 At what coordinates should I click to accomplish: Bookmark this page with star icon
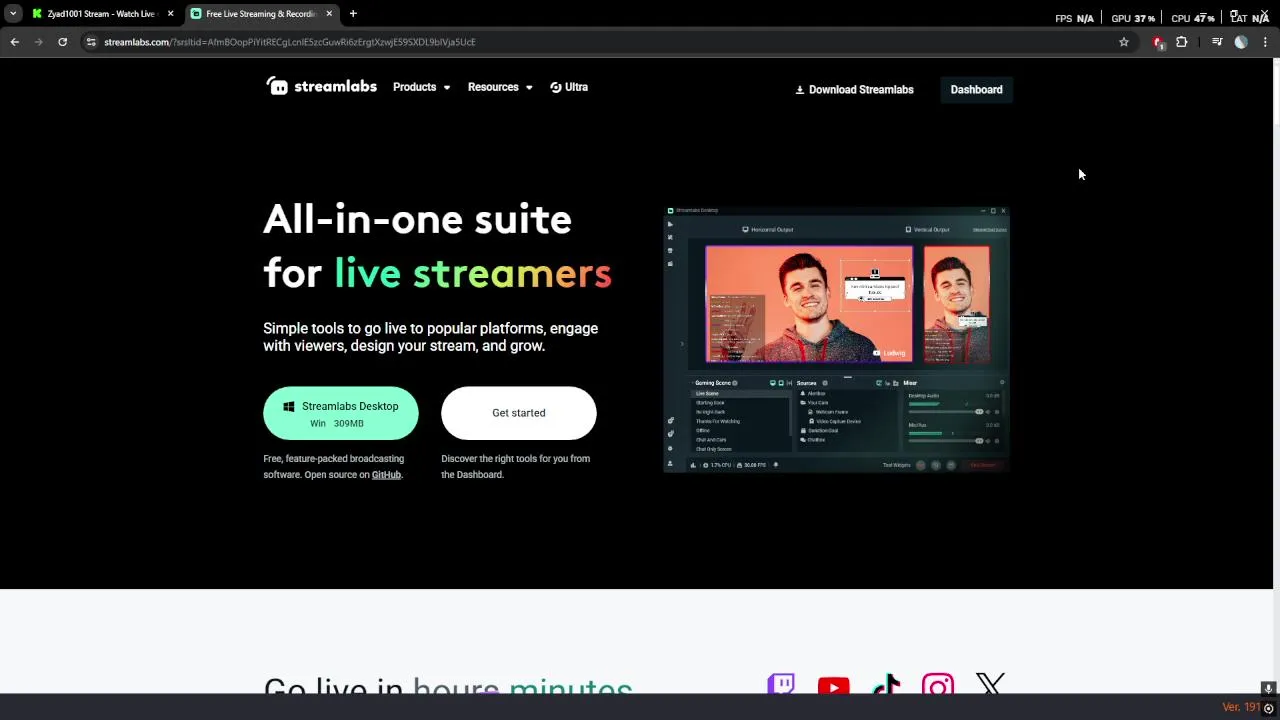tap(1124, 42)
